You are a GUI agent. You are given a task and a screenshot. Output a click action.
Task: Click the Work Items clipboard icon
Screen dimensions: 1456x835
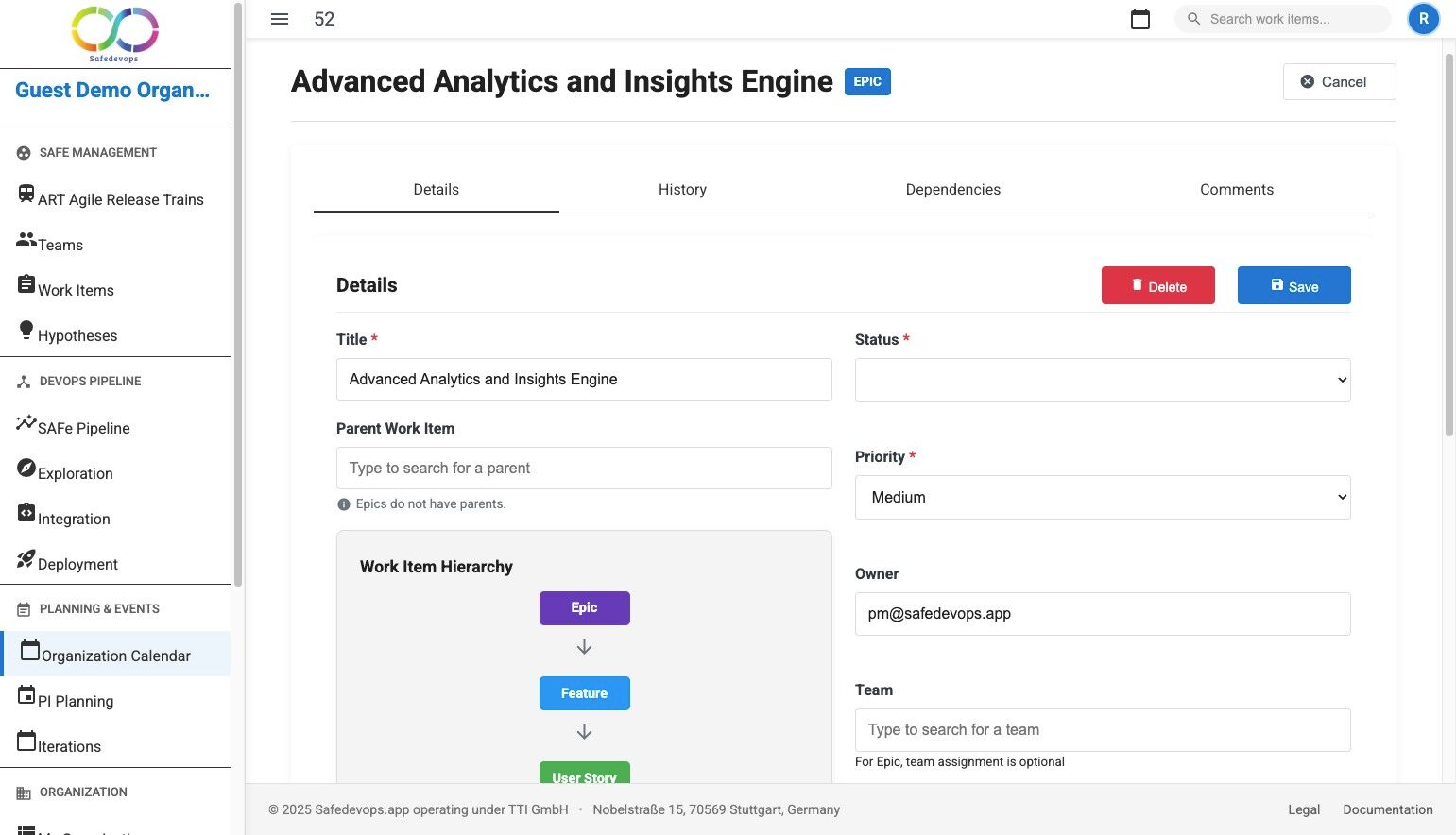point(26,283)
